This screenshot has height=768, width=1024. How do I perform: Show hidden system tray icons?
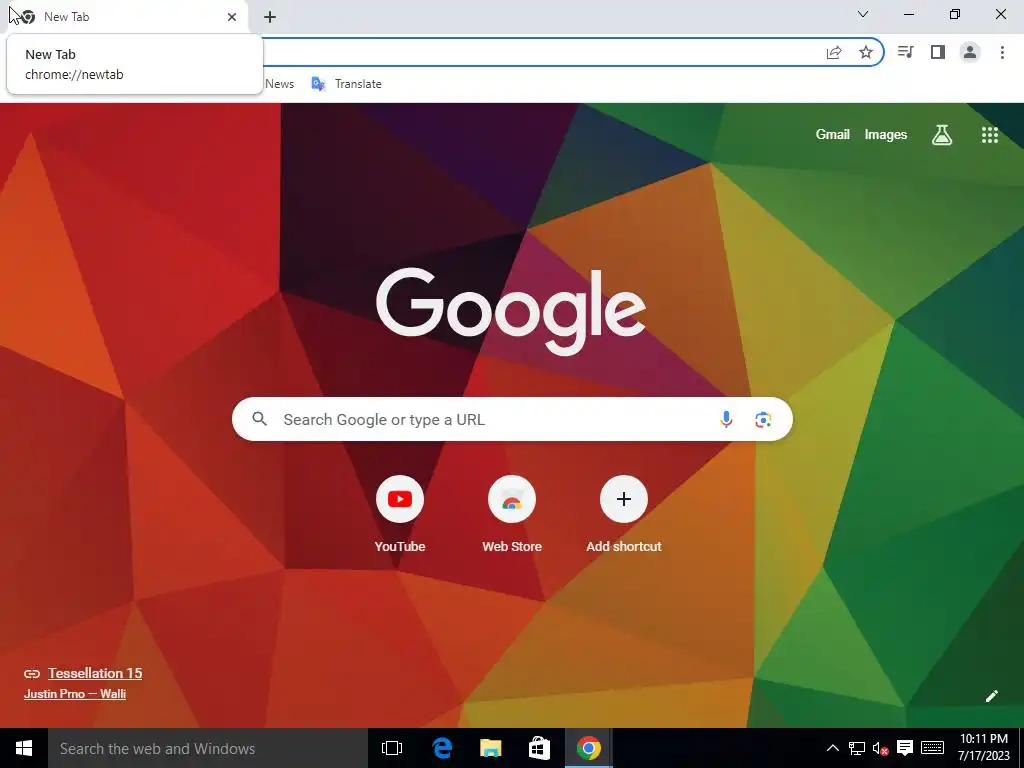point(833,748)
